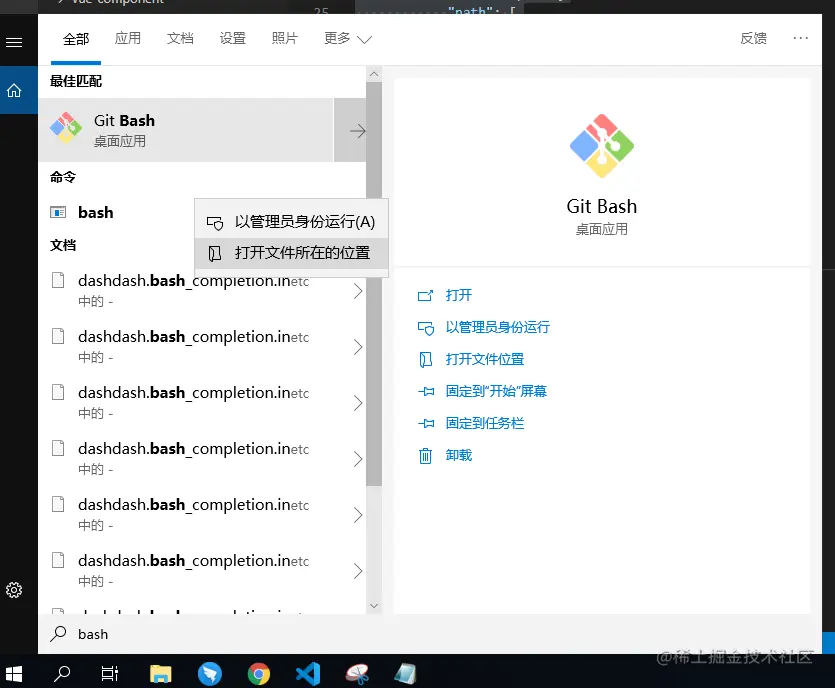The image size is (835, 688).
Task: Click the shield icon in context menu
Action: pos(215,223)
